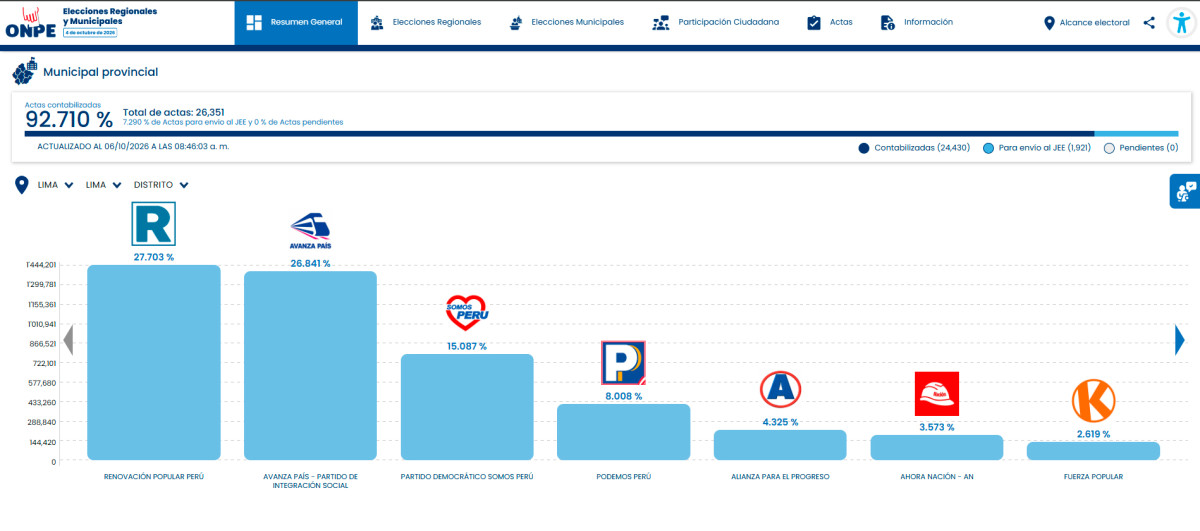This screenshot has height=531, width=1200.
Task: Click the 4.325 % label
Action: coord(780,422)
